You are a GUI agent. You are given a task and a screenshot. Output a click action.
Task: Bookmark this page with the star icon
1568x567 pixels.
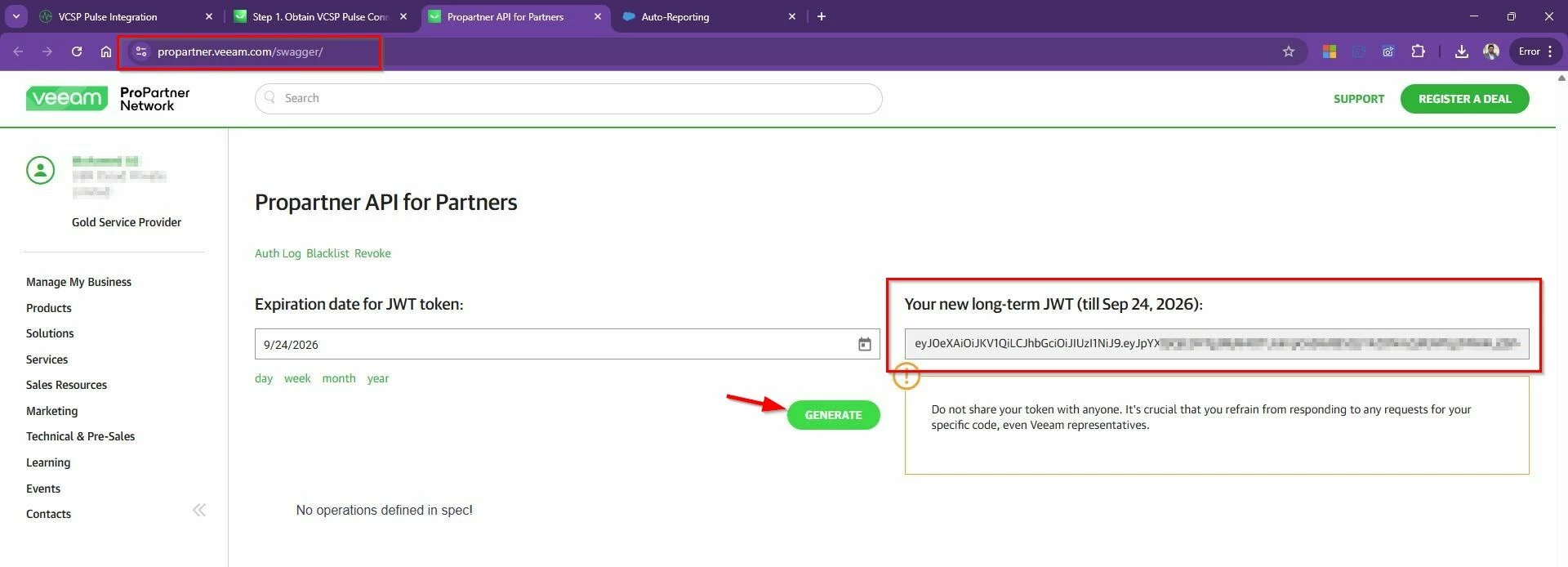point(1289,51)
